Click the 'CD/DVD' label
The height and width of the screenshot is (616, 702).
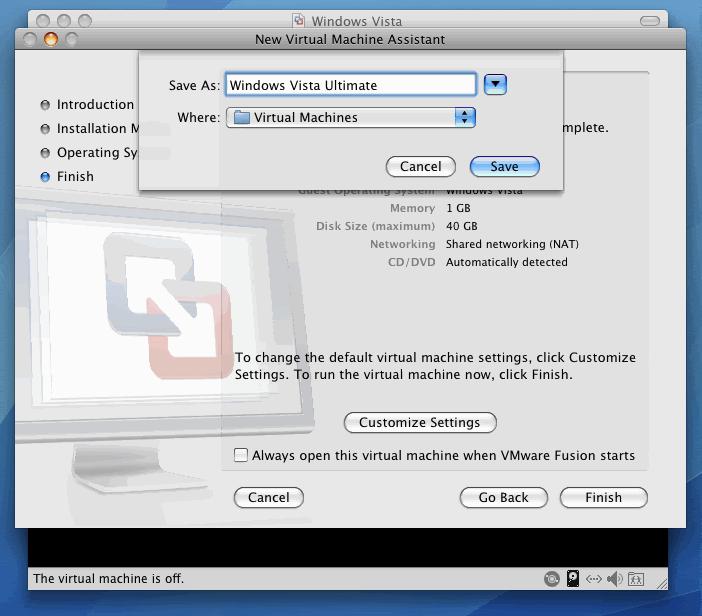point(411,262)
